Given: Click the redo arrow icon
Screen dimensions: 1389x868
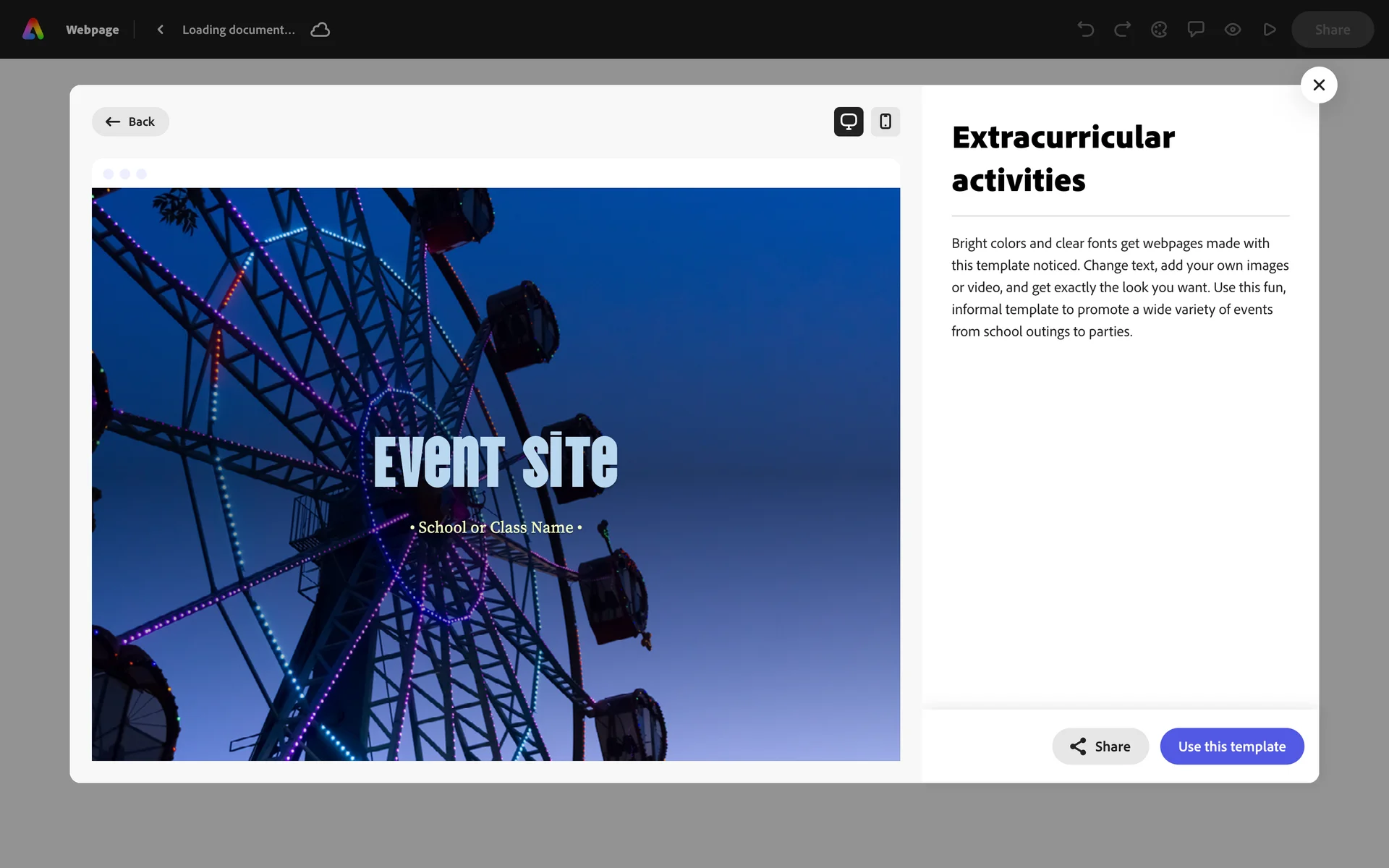Looking at the screenshot, I should pyautogui.click(x=1122, y=30).
